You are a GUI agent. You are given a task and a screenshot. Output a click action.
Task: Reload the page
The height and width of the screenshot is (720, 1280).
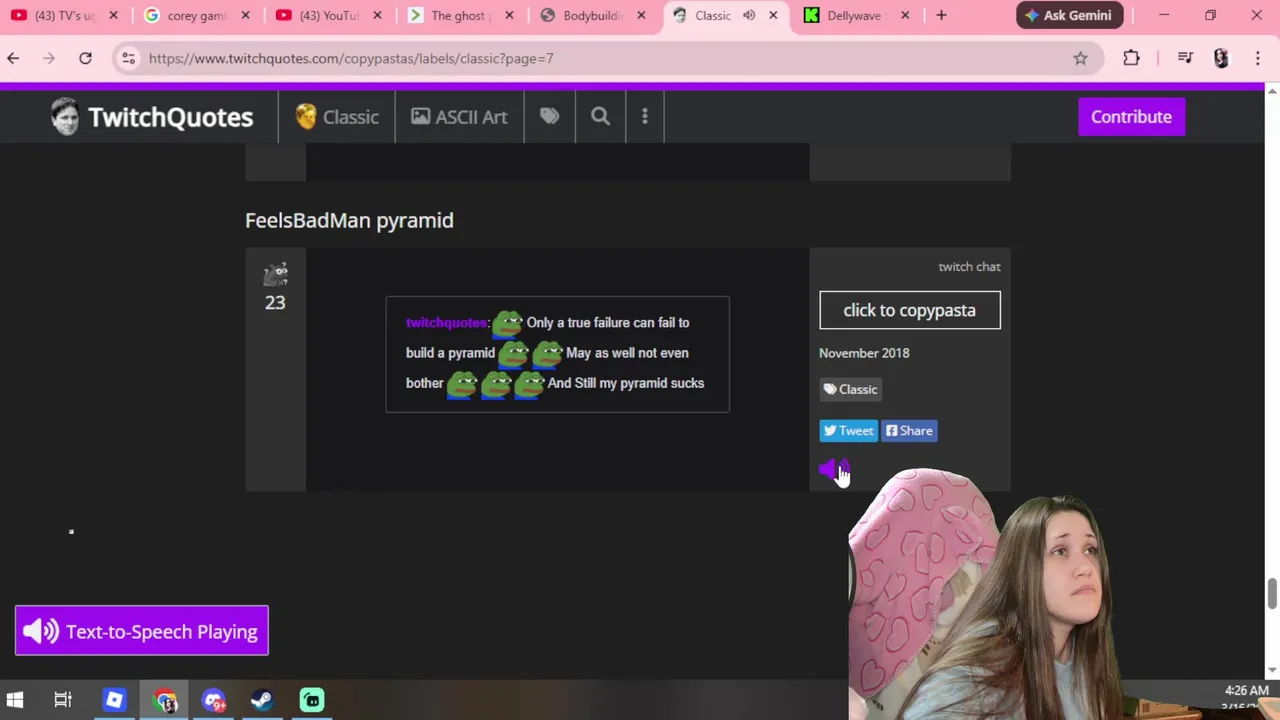tap(85, 58)
